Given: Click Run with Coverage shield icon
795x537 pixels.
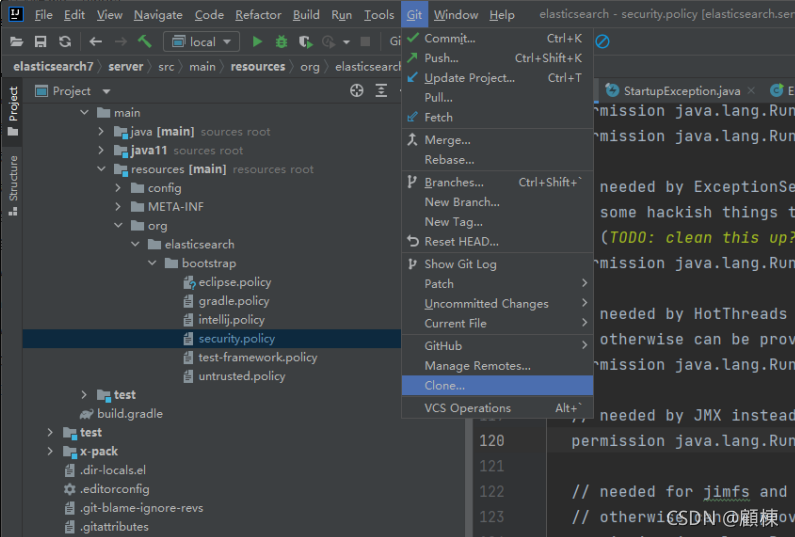Looking at the screenshot, I should pos(305,42).
